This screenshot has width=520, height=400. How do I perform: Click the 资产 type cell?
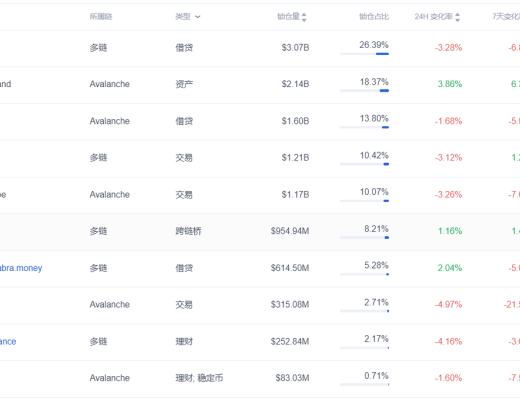click(x=184, y=84)
